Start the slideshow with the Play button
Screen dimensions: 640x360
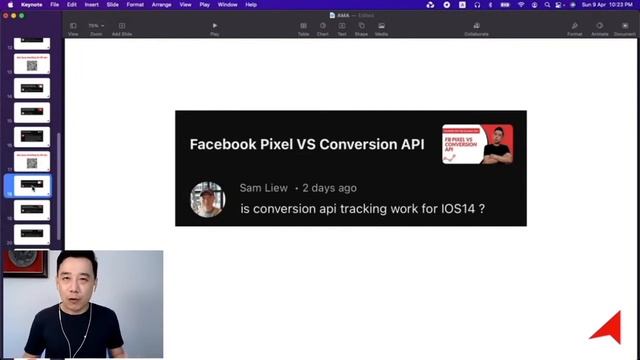[x=215, y=29]
